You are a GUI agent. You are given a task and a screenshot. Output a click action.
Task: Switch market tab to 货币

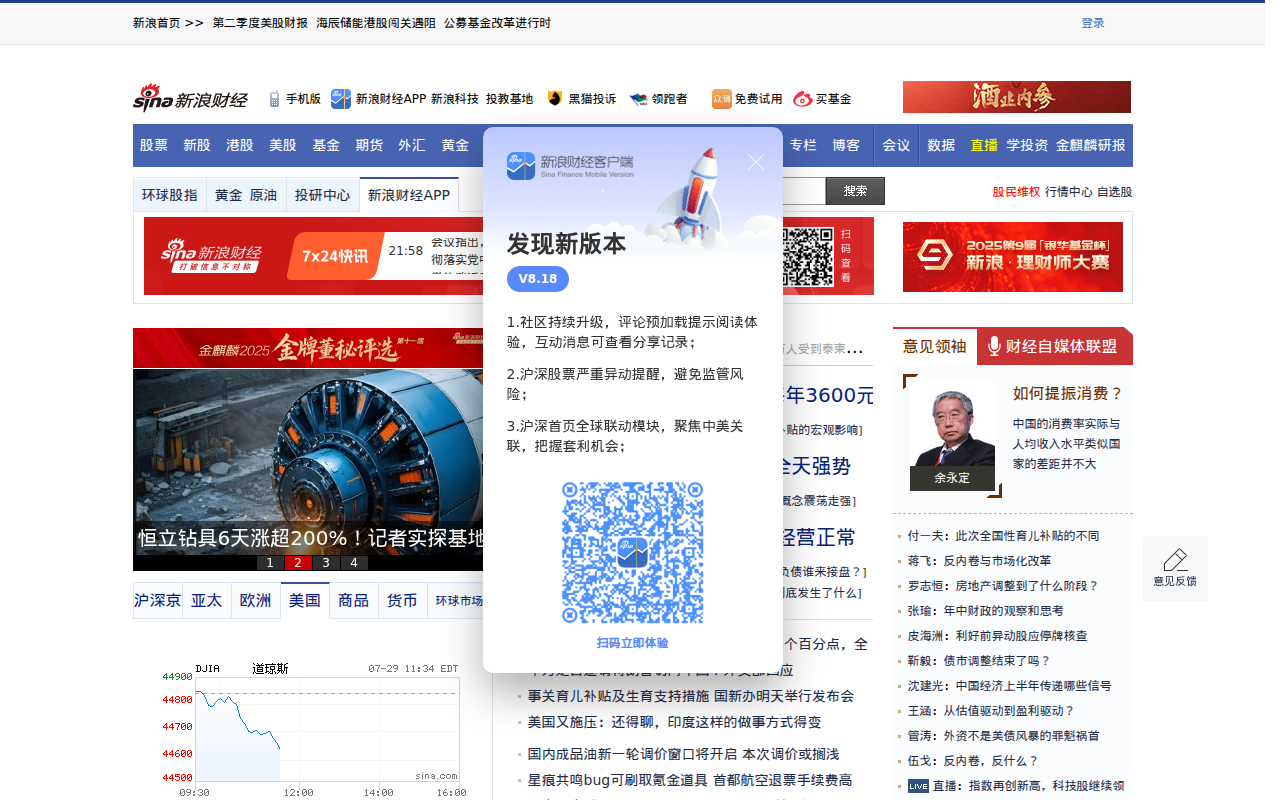[x=402, y=600]
